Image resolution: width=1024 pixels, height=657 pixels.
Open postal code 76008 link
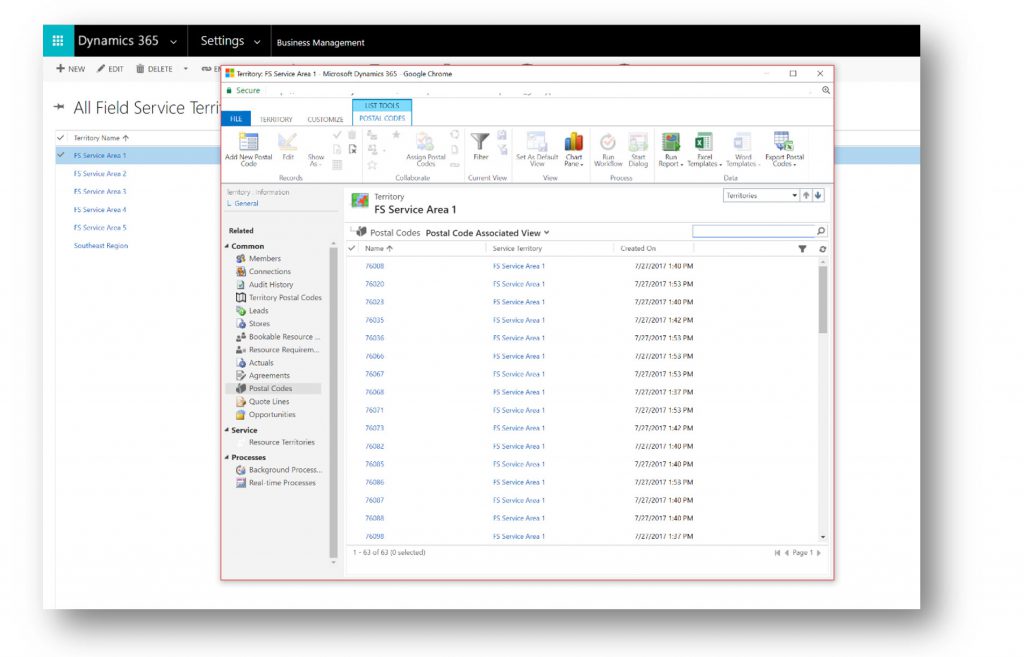pyautogui.click(x=374, y=266)
